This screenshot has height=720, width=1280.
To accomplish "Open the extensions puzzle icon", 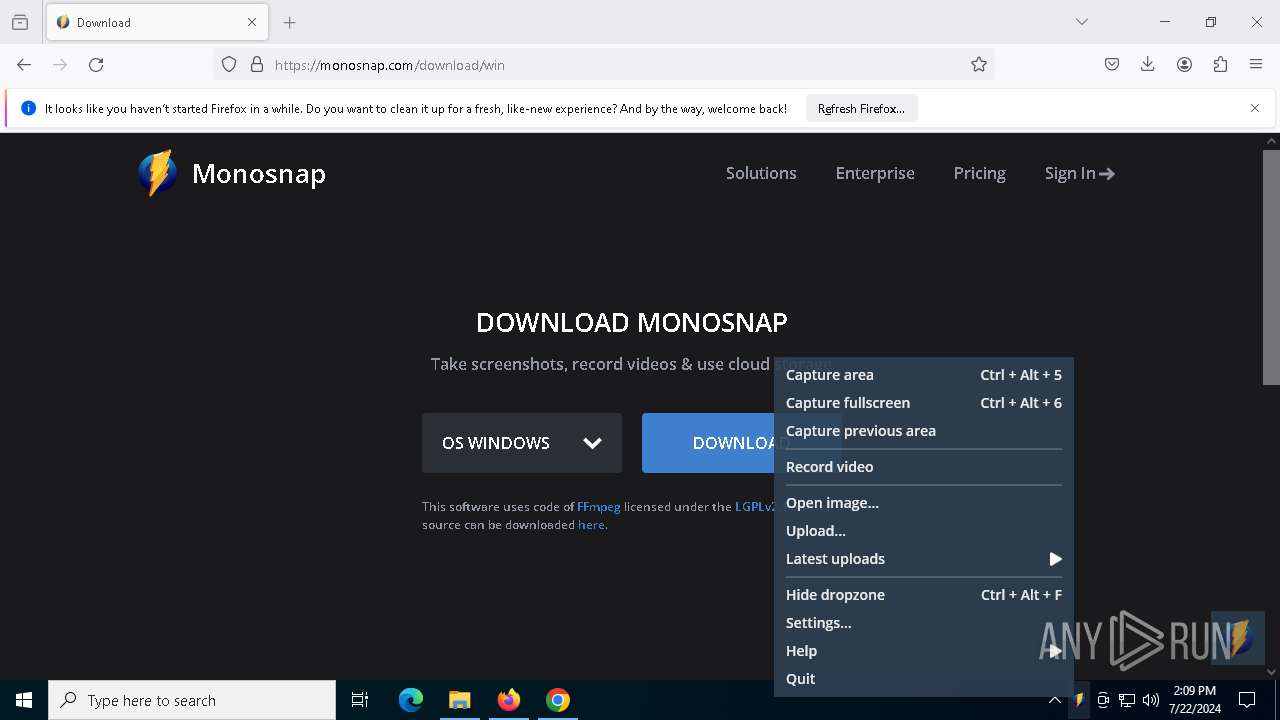I will (1220, 65).
